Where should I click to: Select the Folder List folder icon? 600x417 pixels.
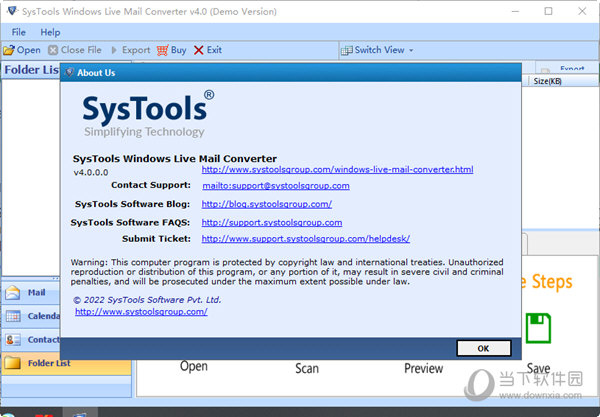point(13,363)
